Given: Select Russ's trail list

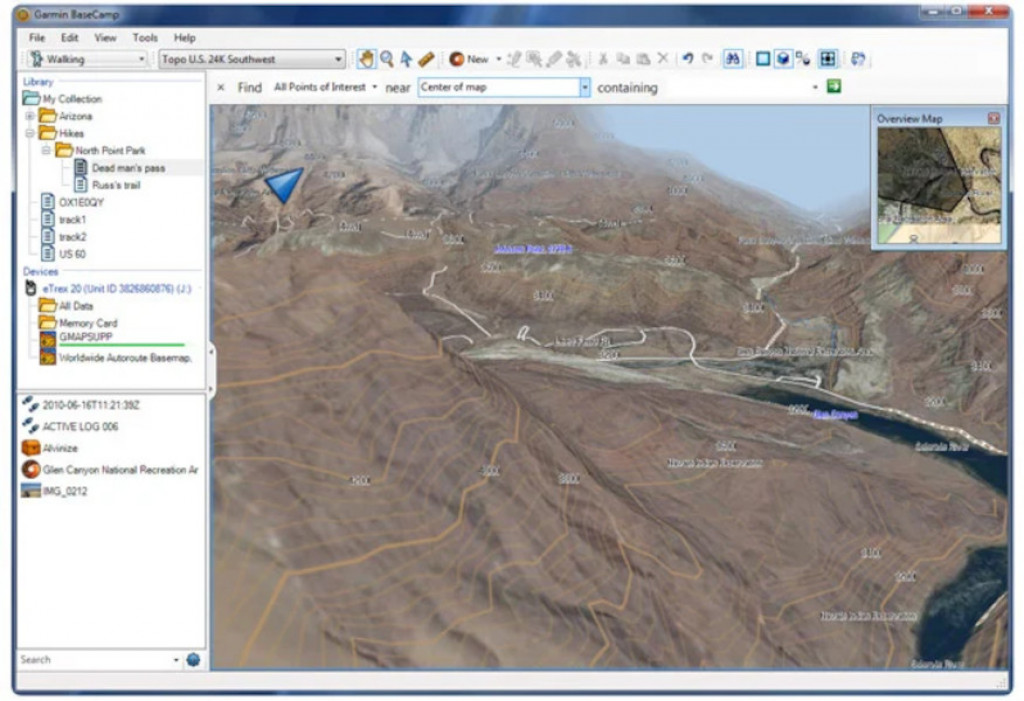Looking at the screenshot, I should point(116,185).
